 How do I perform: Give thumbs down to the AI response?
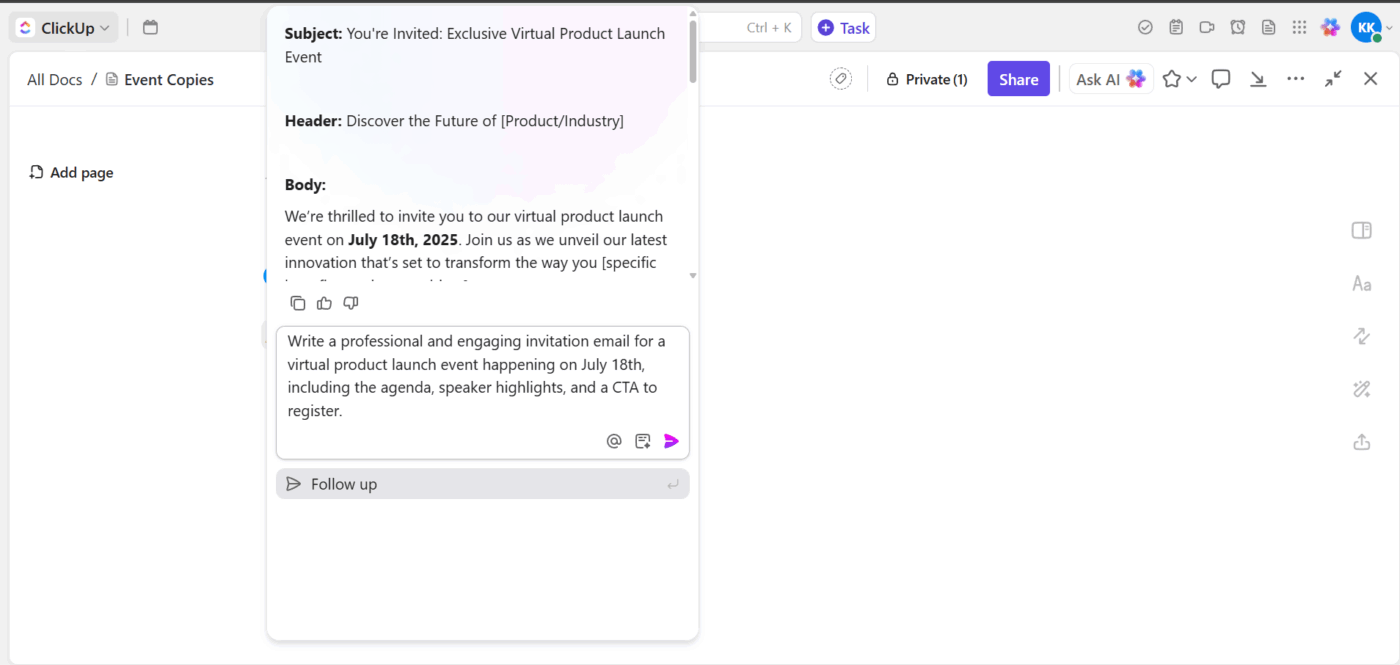[350, 302]
